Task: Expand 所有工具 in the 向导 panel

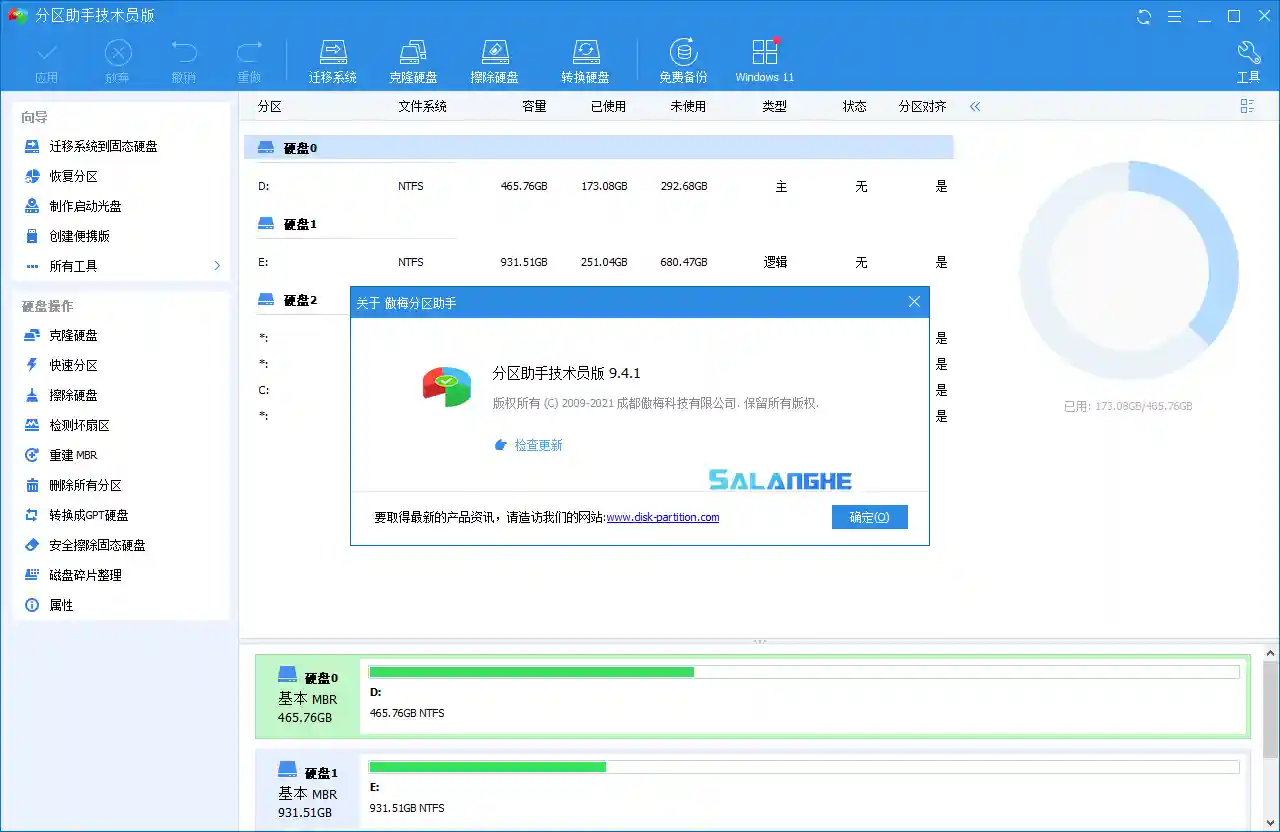Action: click(72, 265)
